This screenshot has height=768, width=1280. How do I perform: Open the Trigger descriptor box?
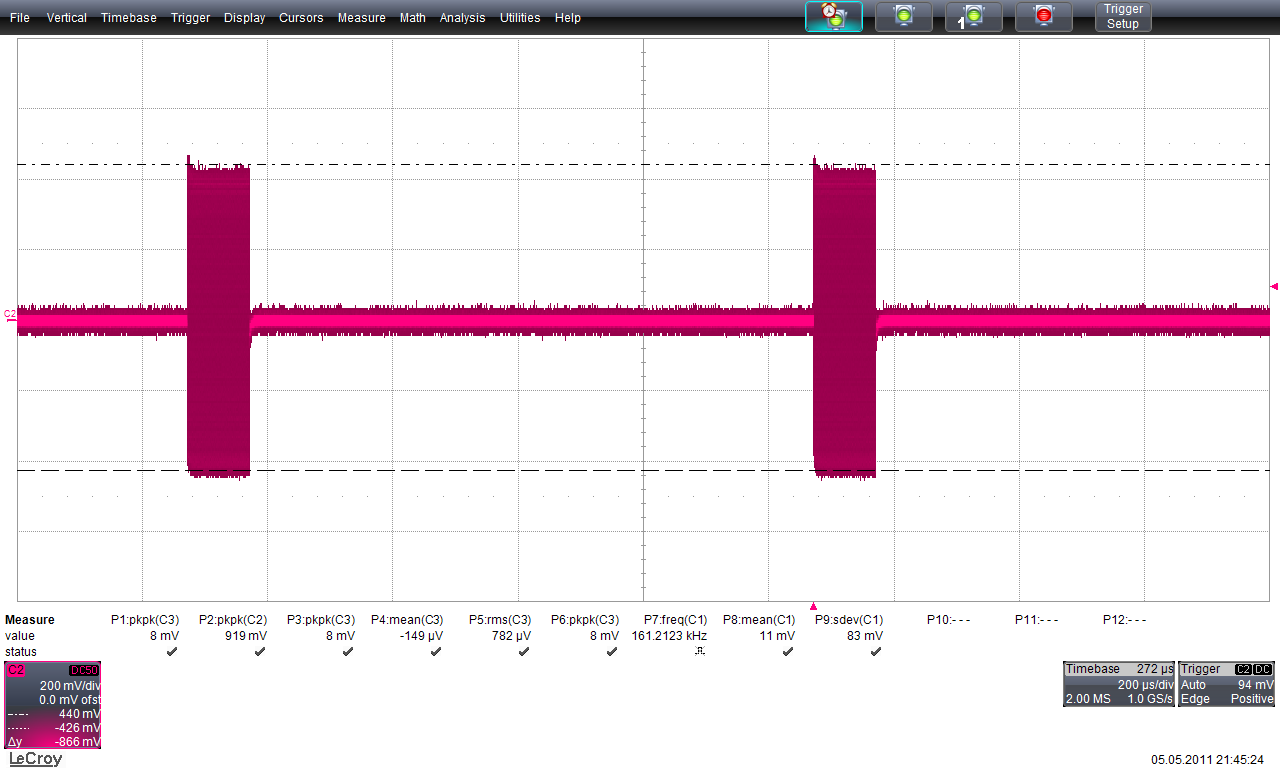click(1227, 684)
